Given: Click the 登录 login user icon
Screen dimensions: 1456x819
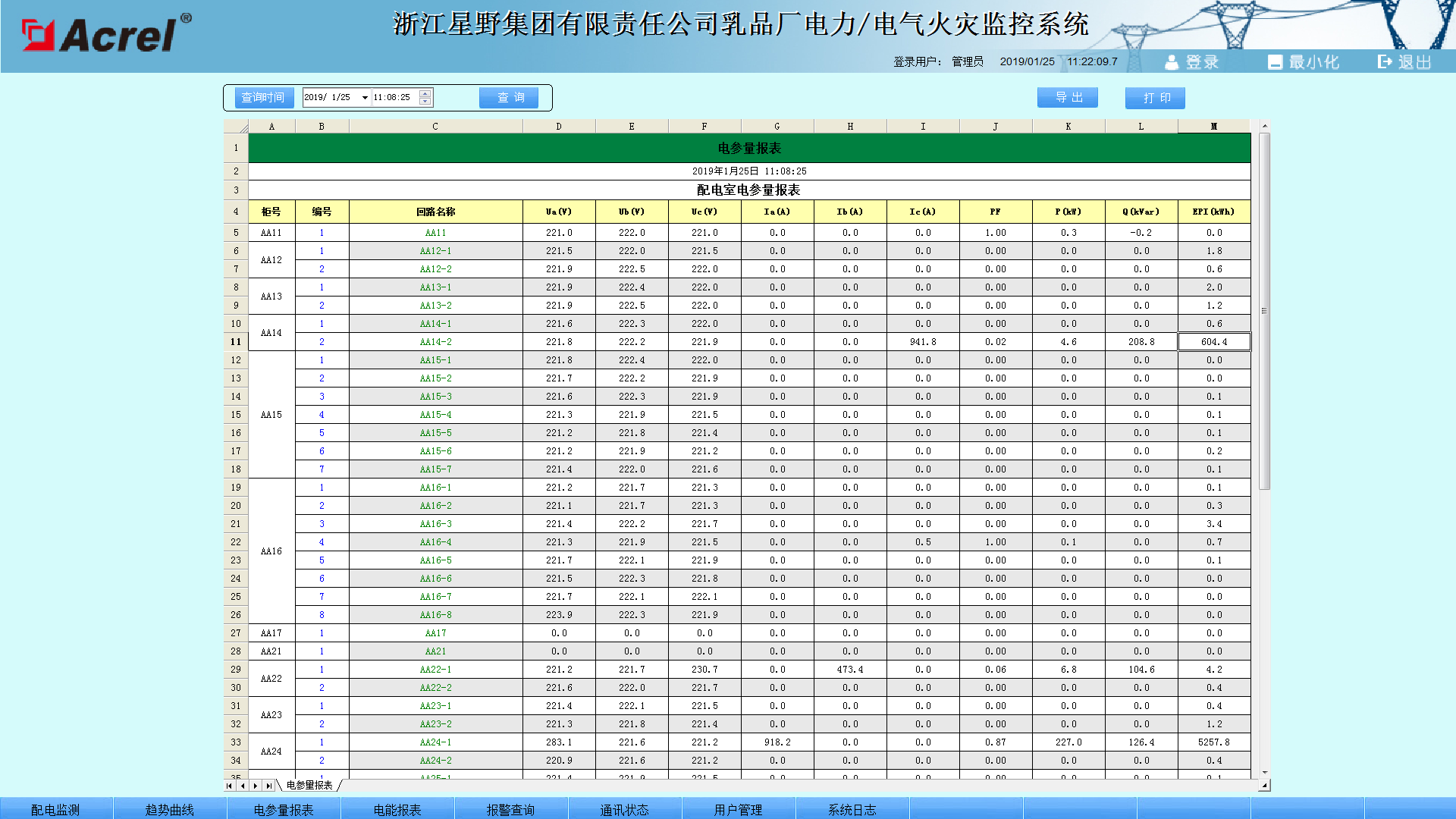Looking at the screenshot, I should pyautogui.click(x=1172, y=62).
